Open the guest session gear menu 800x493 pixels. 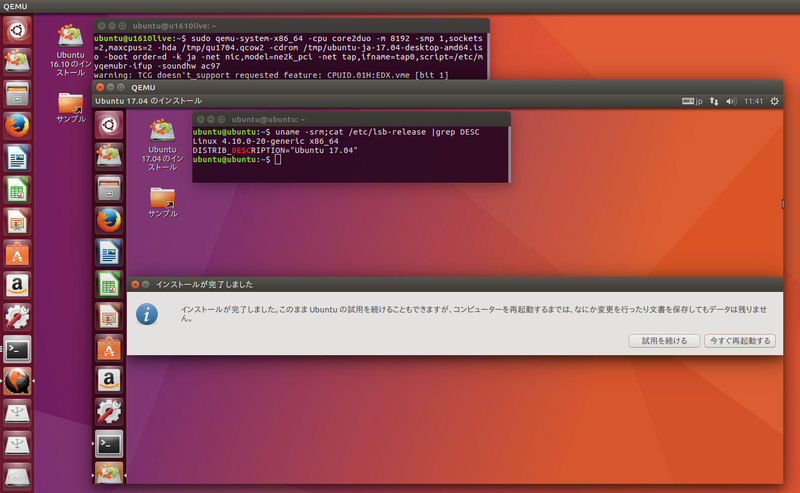click(774, 101)
